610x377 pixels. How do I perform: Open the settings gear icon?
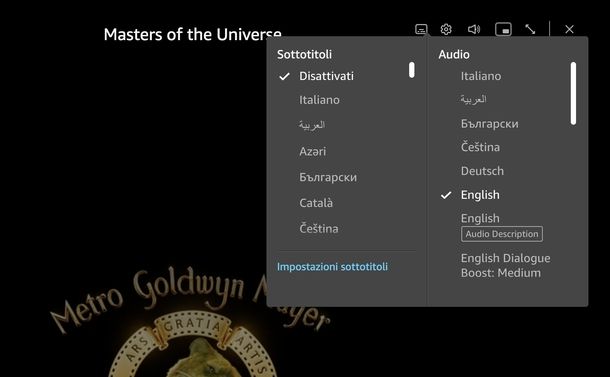pos(446,29)
